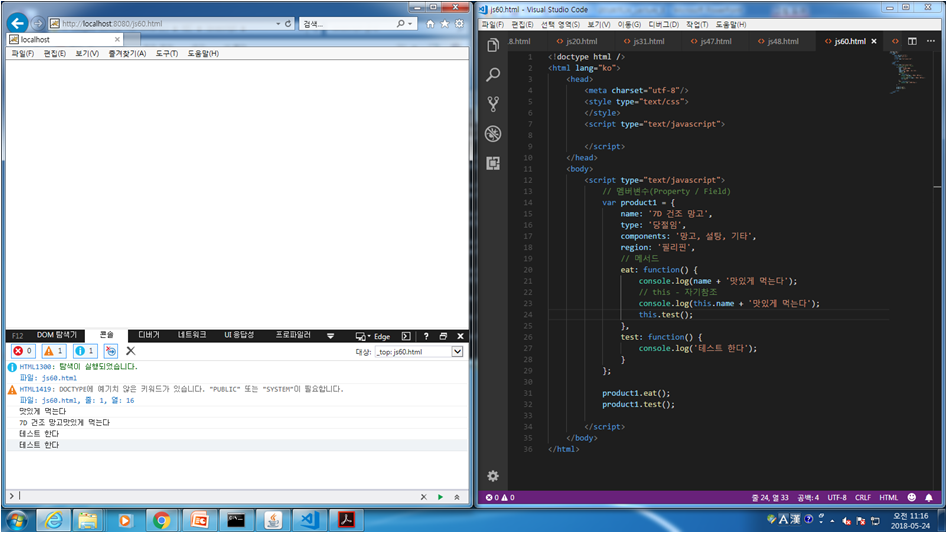Open the js31.html editor tab
The height and width of the screenshot is (533, 947).
[x=644, y=41]
